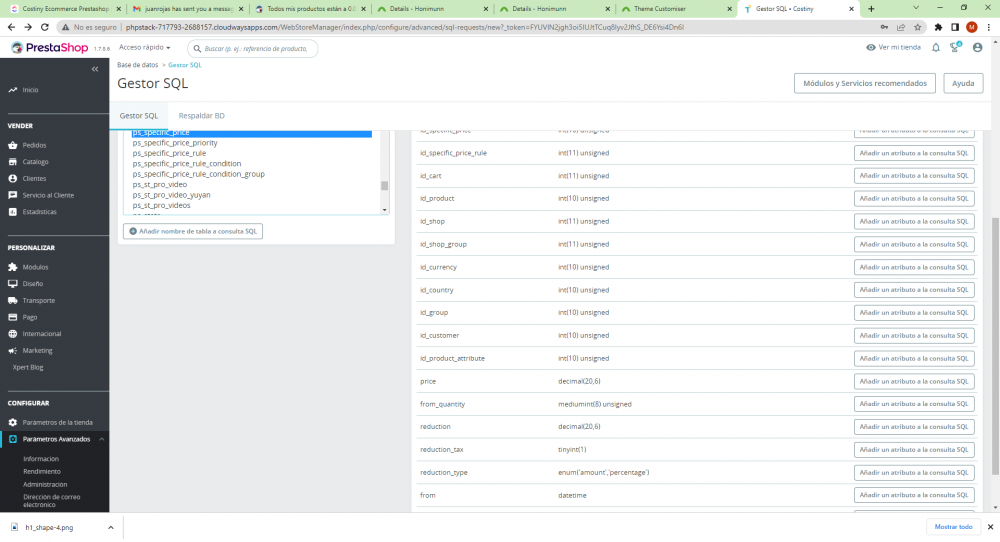Open browser extensions puzzle icon

tap(938, 27)
